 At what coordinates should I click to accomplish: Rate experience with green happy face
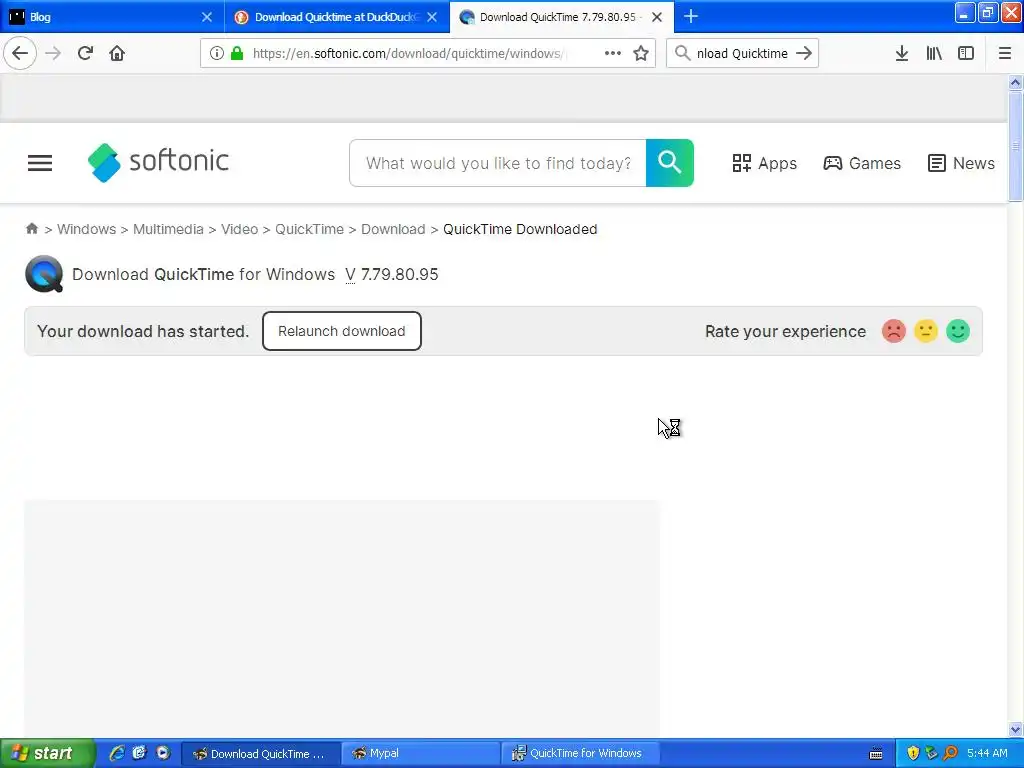tap(957, 331)
